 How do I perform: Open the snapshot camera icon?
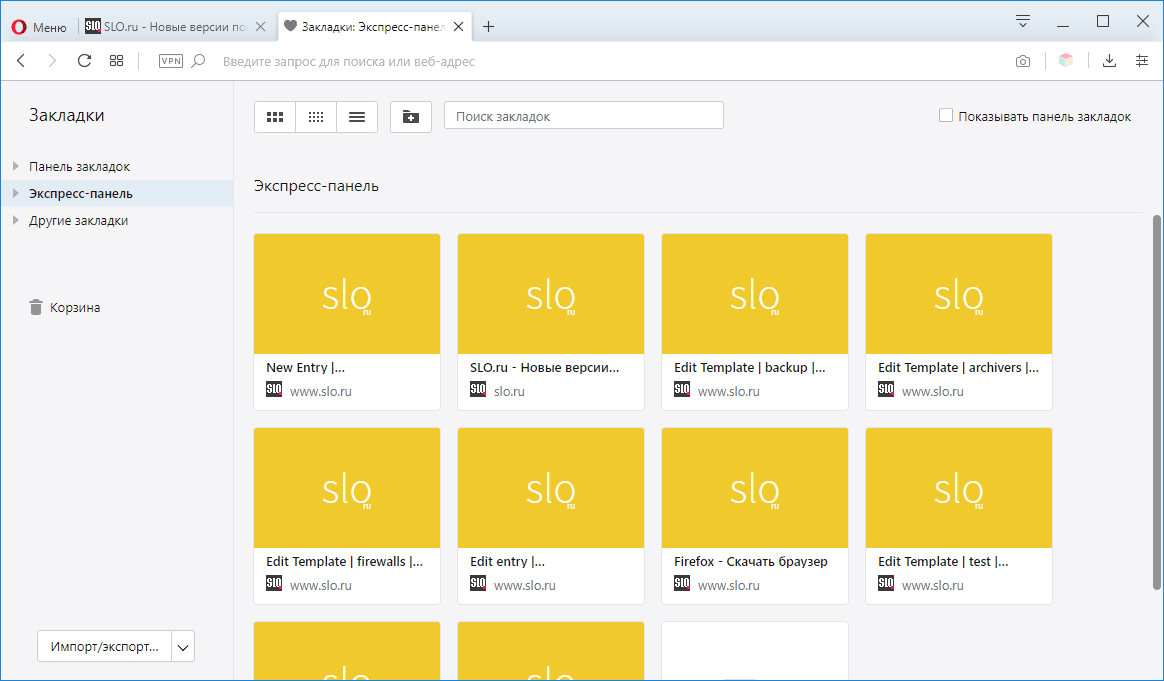coord(1023,61)
